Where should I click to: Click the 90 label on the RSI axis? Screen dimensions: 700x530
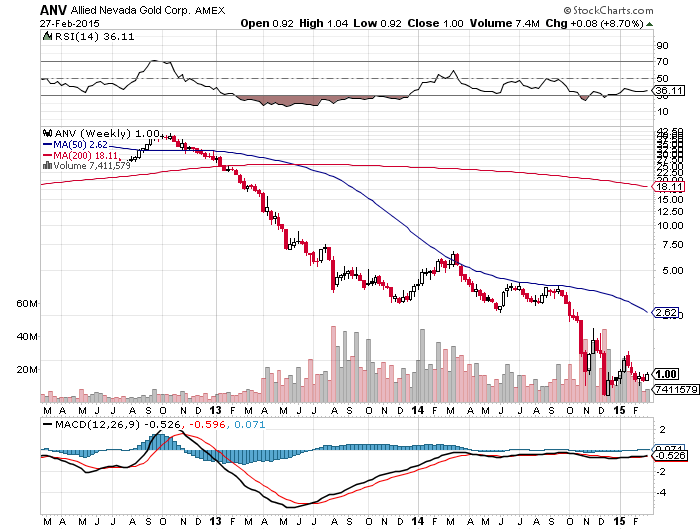(x=662, y=45)
